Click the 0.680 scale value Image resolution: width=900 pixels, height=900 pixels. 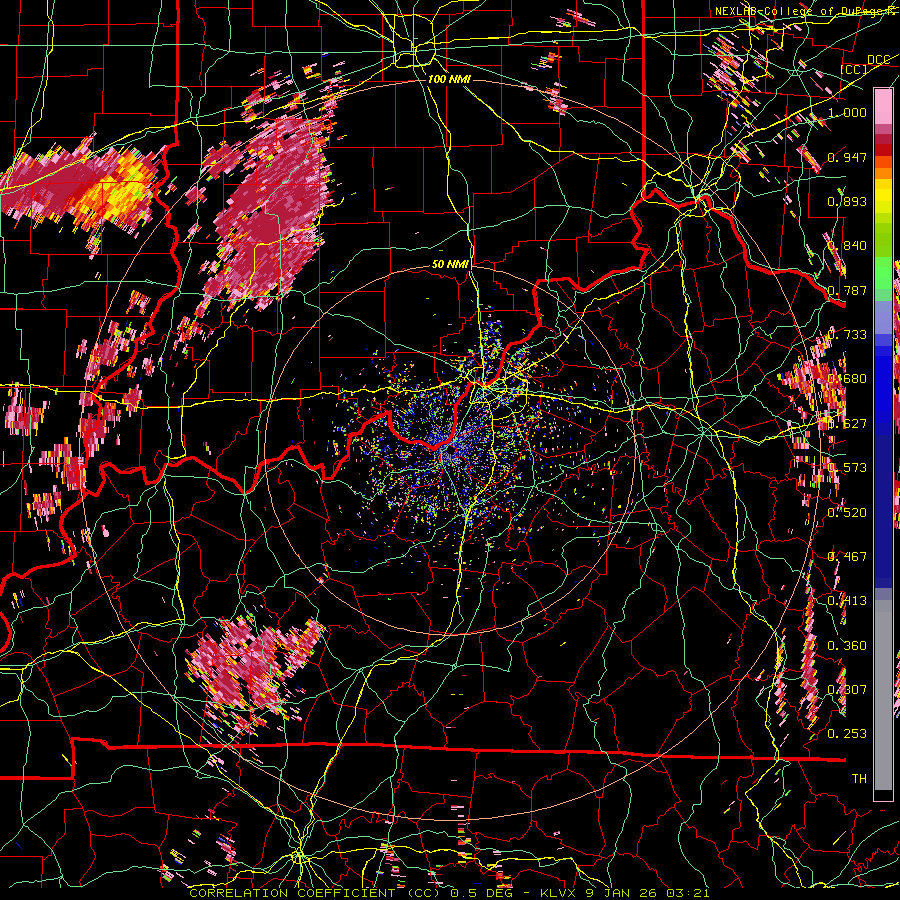[847, 379]
